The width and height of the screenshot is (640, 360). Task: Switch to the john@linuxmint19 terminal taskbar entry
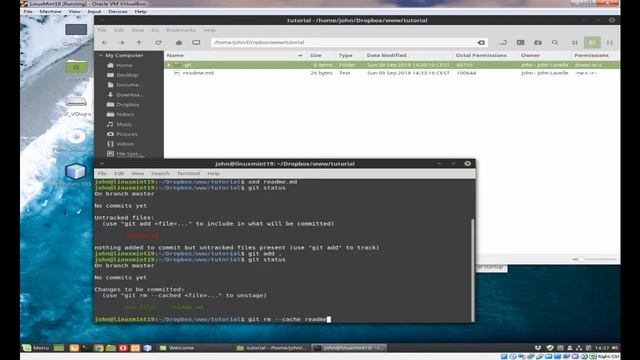(349, 348)
